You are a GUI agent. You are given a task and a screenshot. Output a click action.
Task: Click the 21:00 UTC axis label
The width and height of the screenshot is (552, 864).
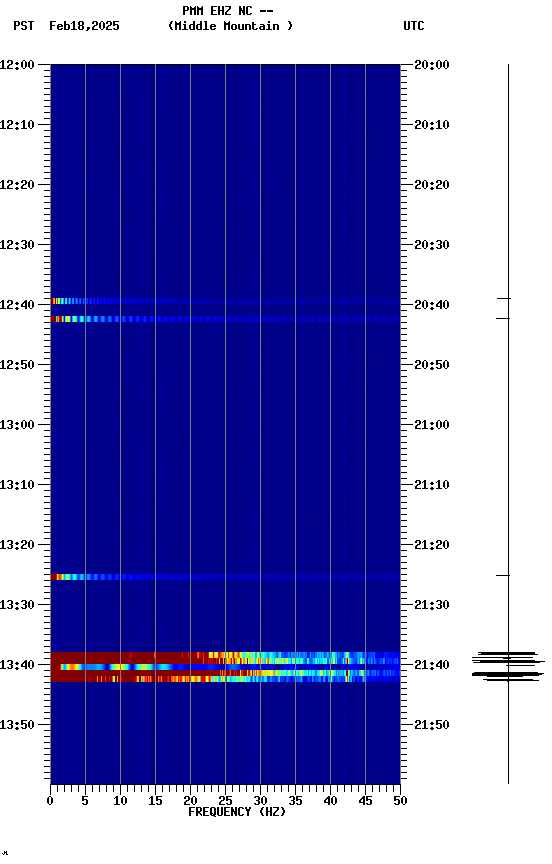tap(432, 425)
